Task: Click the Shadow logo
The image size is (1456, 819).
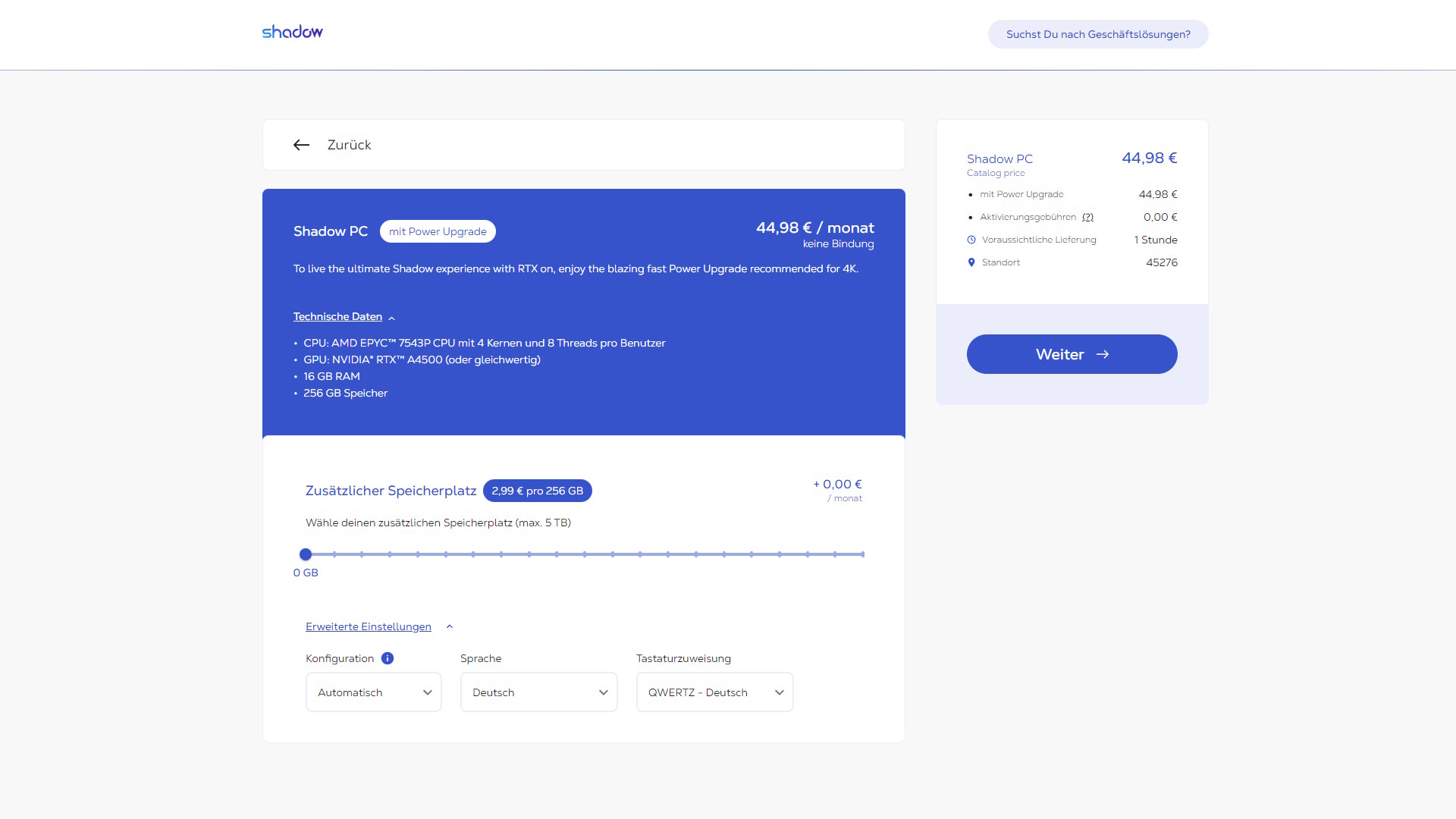Action: pyautogui.click(x=292, y=32)
